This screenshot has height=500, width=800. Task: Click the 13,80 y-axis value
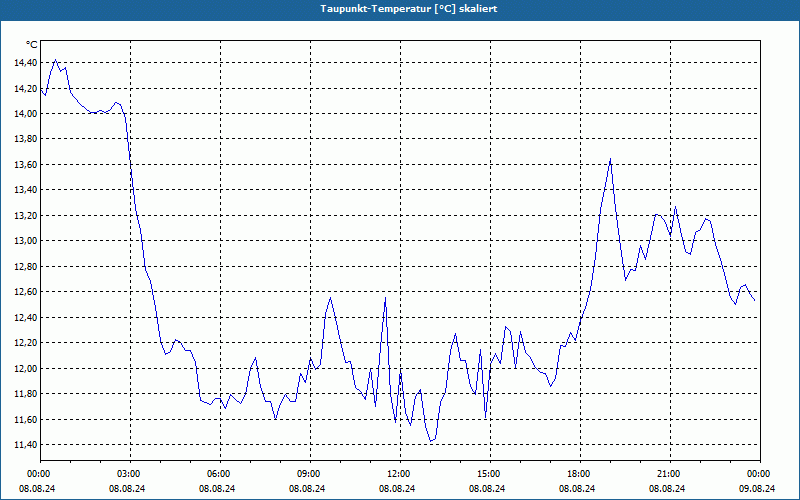(x=26, y=139)
